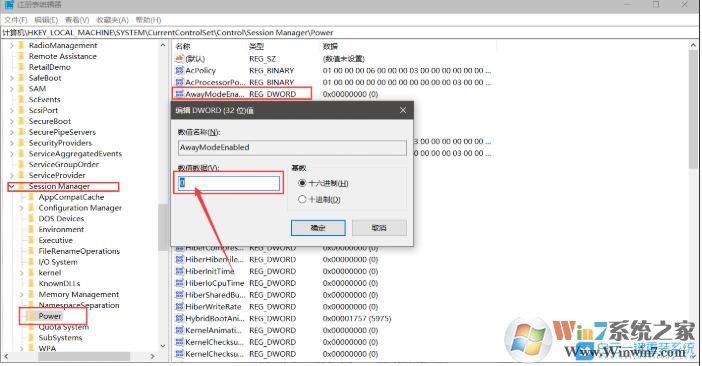Screen dimensions: 702x366
Task: Expand the SAM tree node
Action: tap(12, 89)
